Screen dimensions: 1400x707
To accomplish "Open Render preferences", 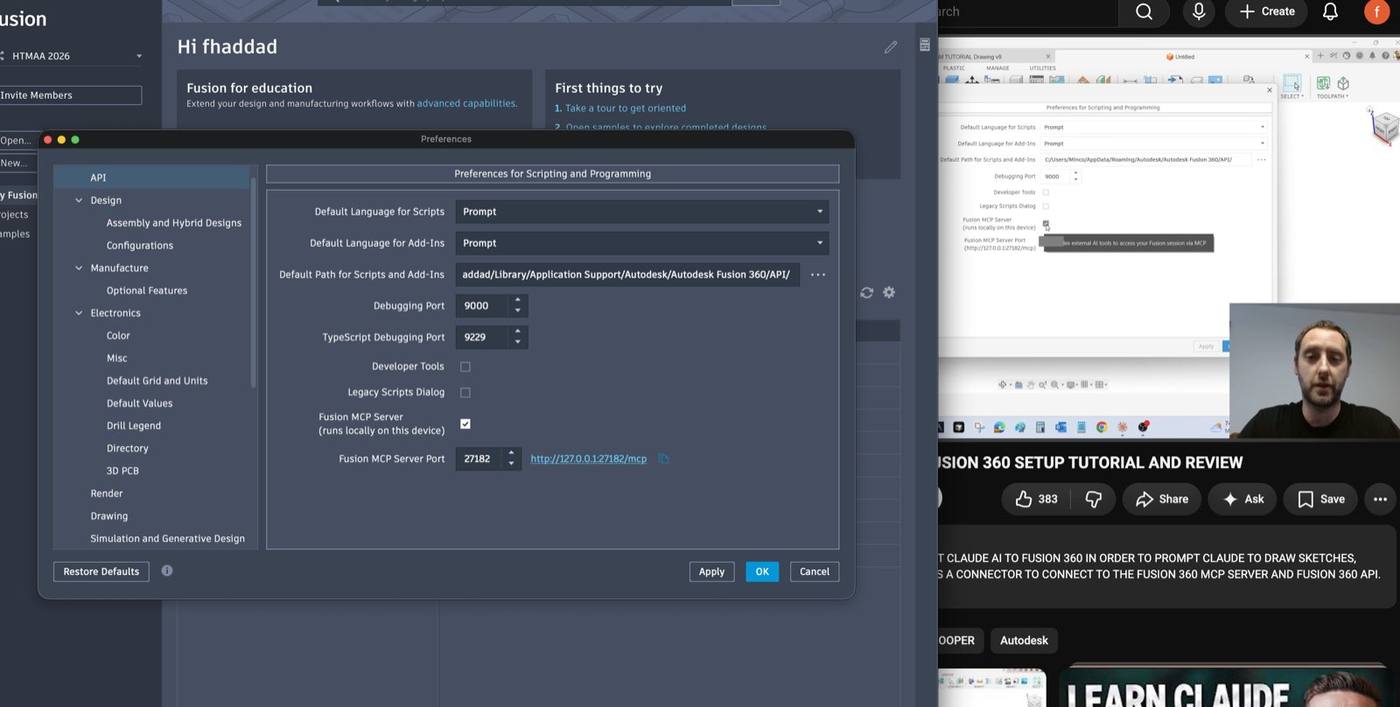I will [x=106, y=494].
